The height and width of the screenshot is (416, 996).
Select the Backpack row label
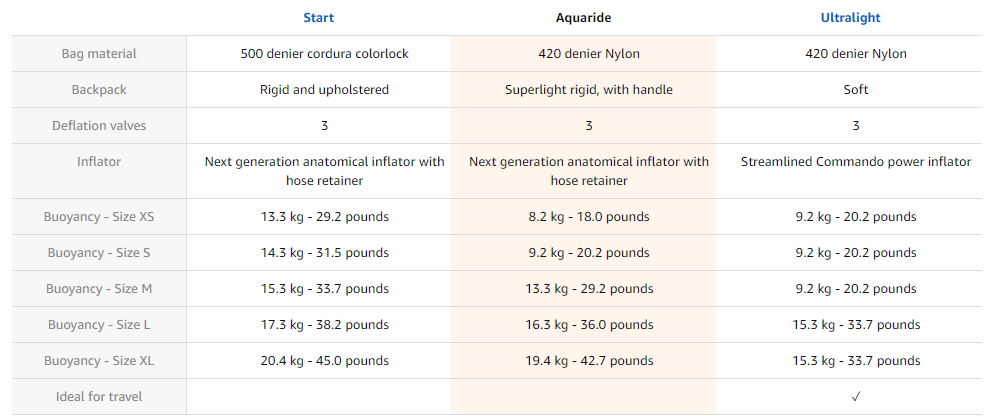[99, 90]
